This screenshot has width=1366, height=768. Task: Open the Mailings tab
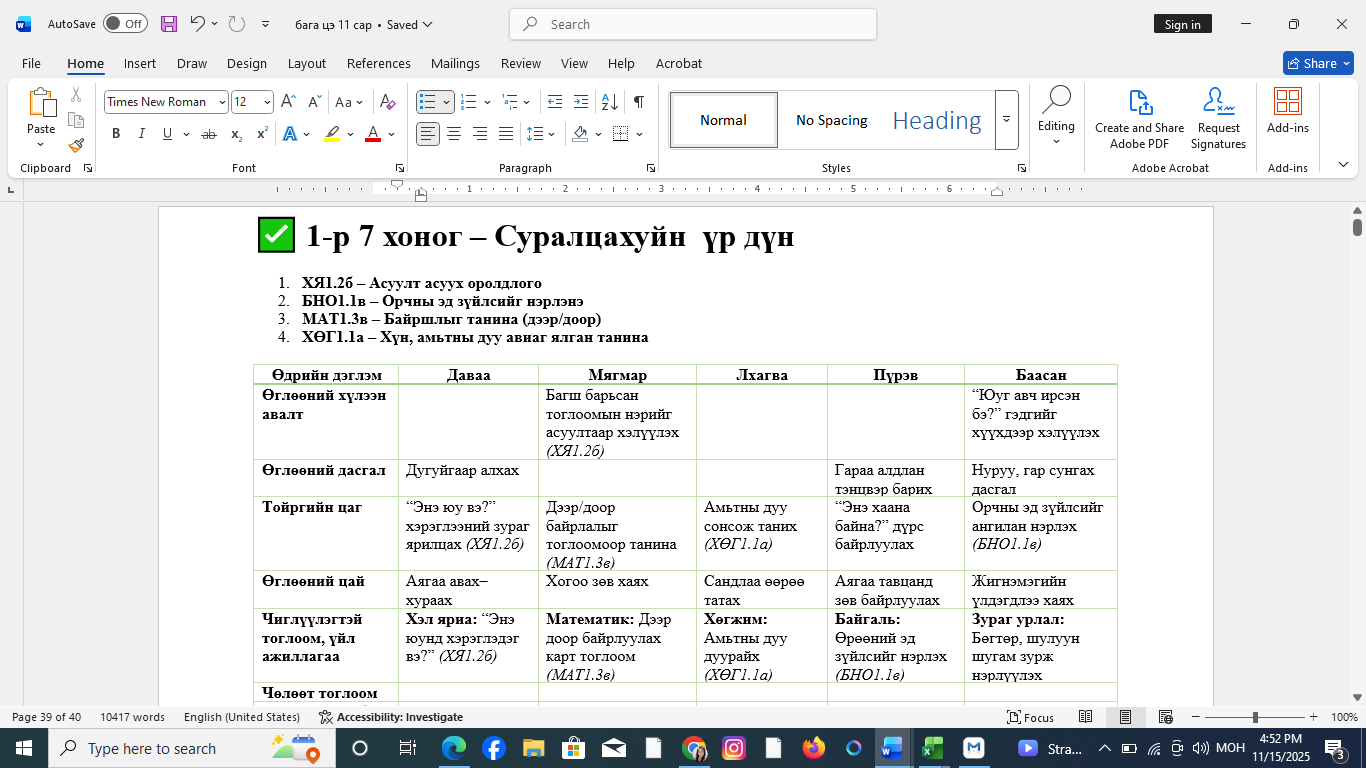coord(455,63)
